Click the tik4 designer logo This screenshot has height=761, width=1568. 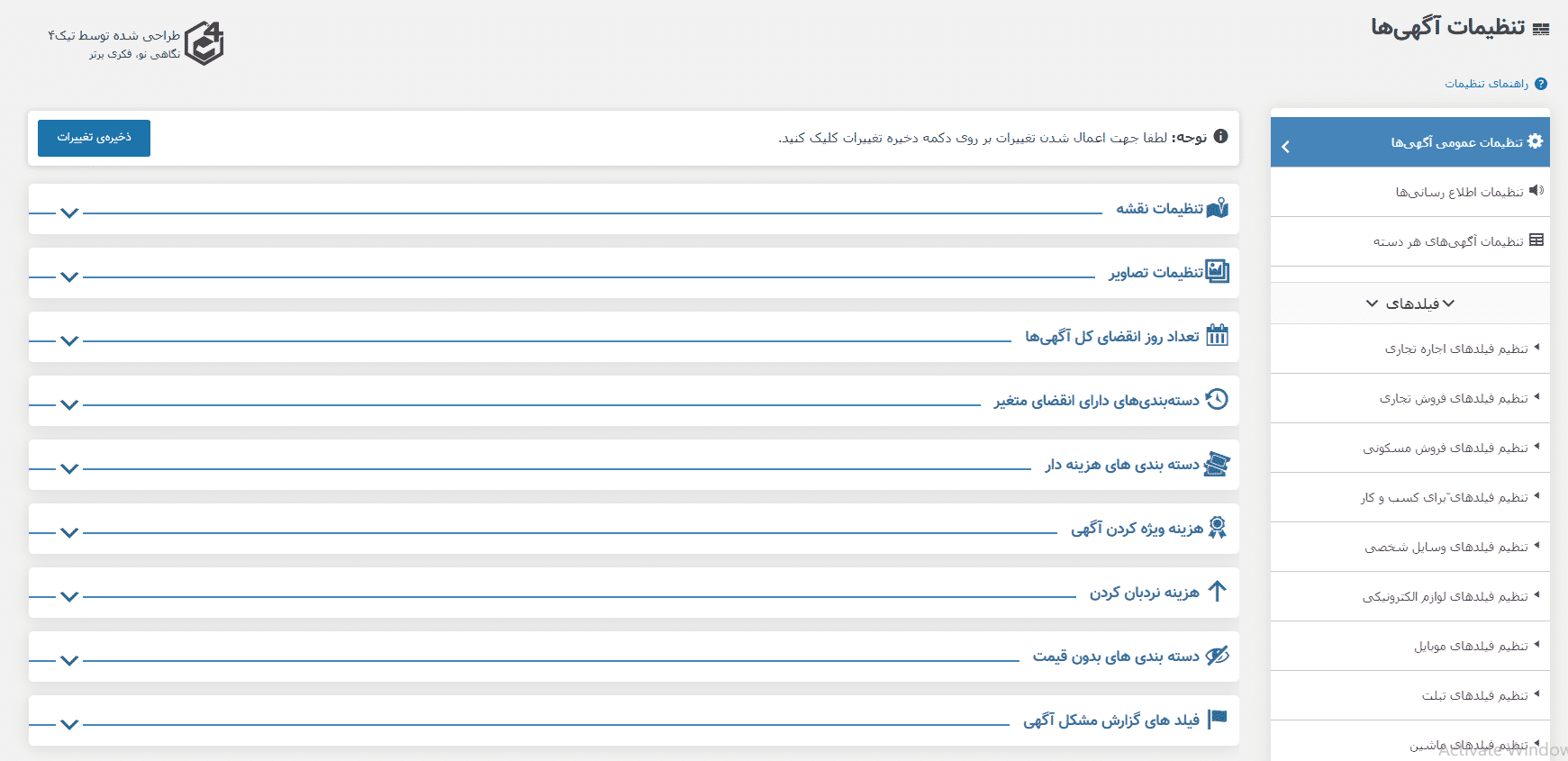204,43
